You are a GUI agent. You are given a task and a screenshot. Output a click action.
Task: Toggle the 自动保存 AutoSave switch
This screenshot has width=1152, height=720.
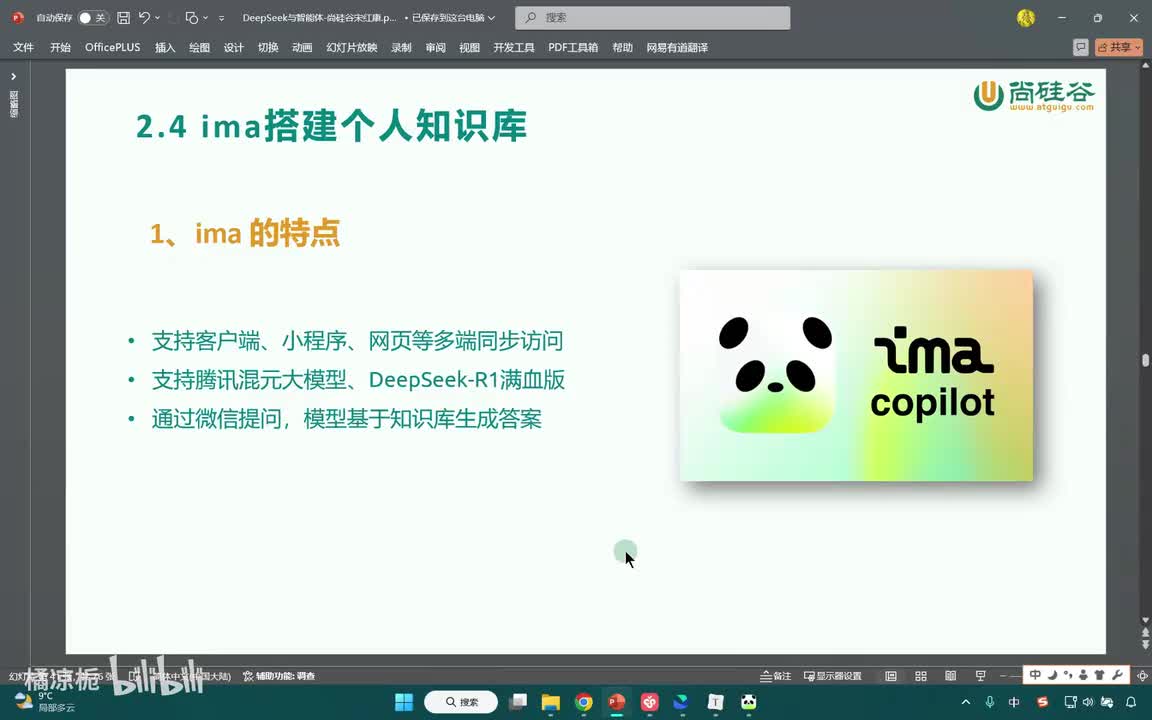pos(93,18)
